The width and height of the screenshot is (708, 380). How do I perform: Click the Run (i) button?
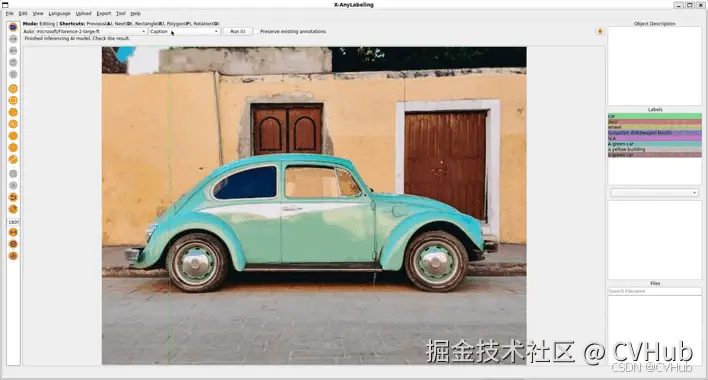238,32
